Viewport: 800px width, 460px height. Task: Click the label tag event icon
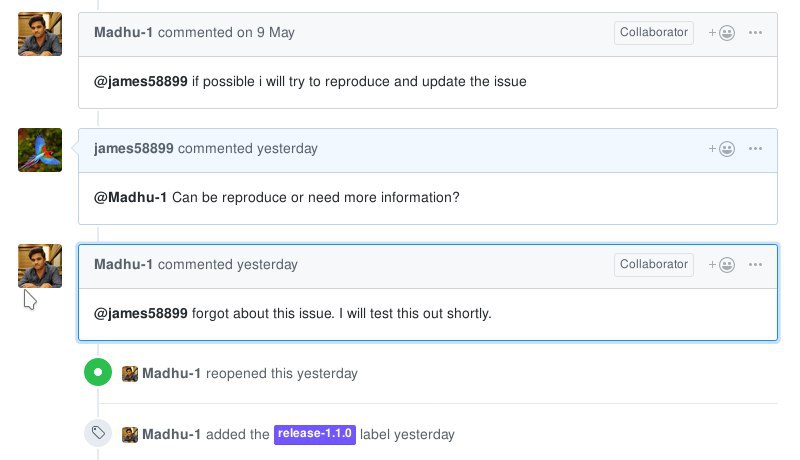(x=98, y=433)
